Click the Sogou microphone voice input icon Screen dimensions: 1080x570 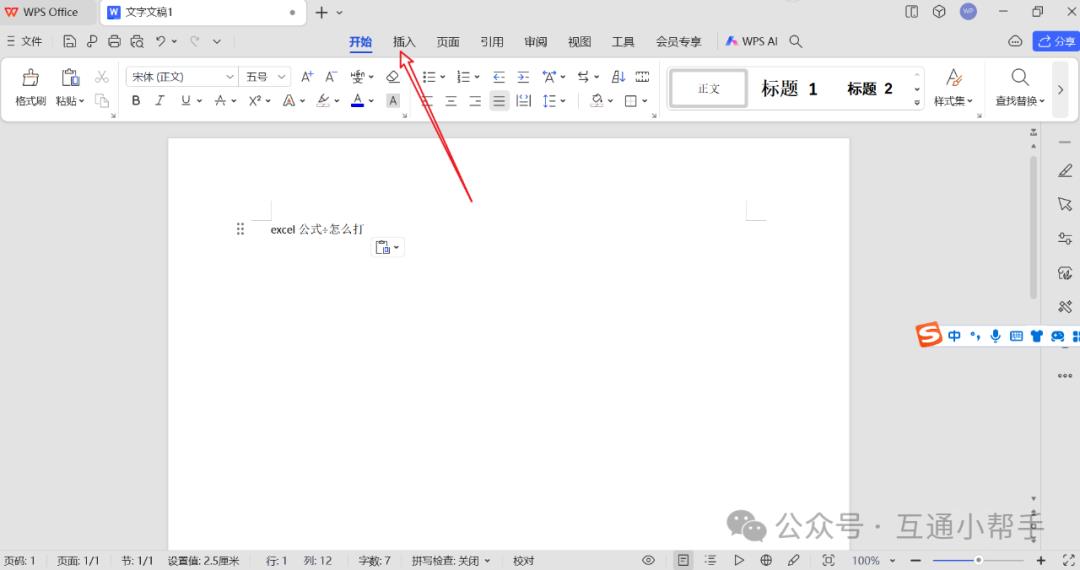click(x=995, y=336)
